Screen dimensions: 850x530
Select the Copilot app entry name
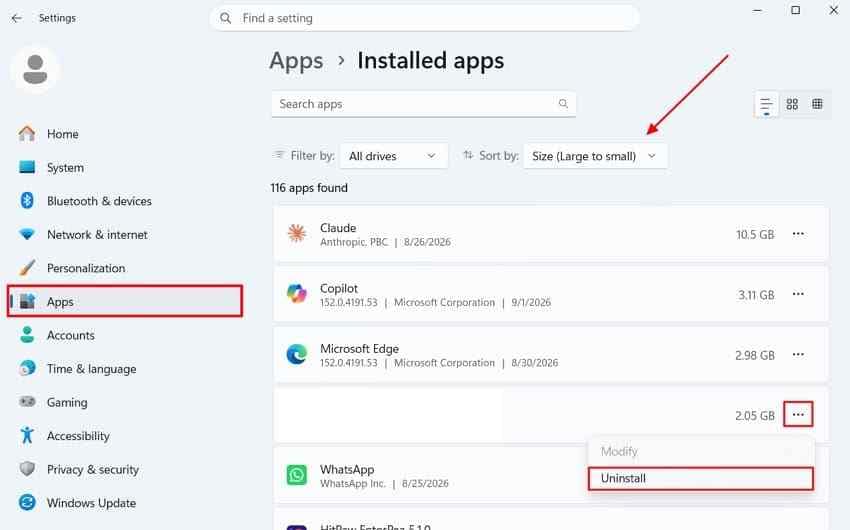[339, 288]
